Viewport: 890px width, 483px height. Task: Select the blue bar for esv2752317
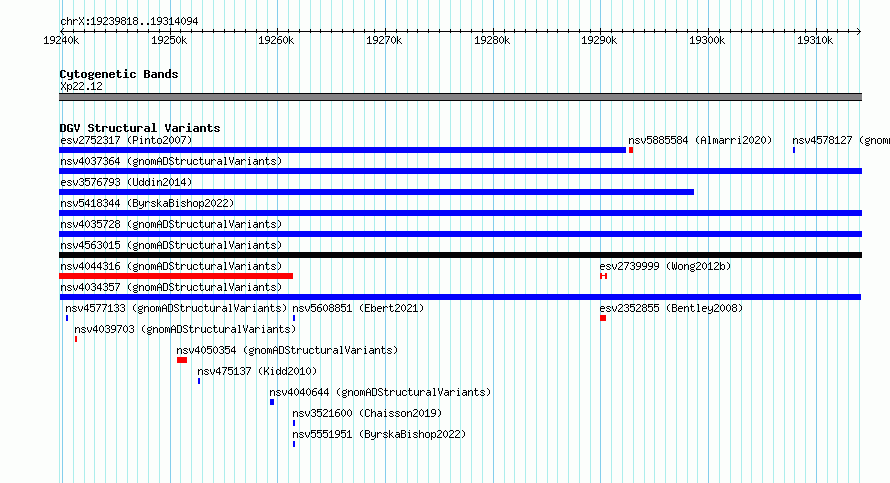point(342,150)
